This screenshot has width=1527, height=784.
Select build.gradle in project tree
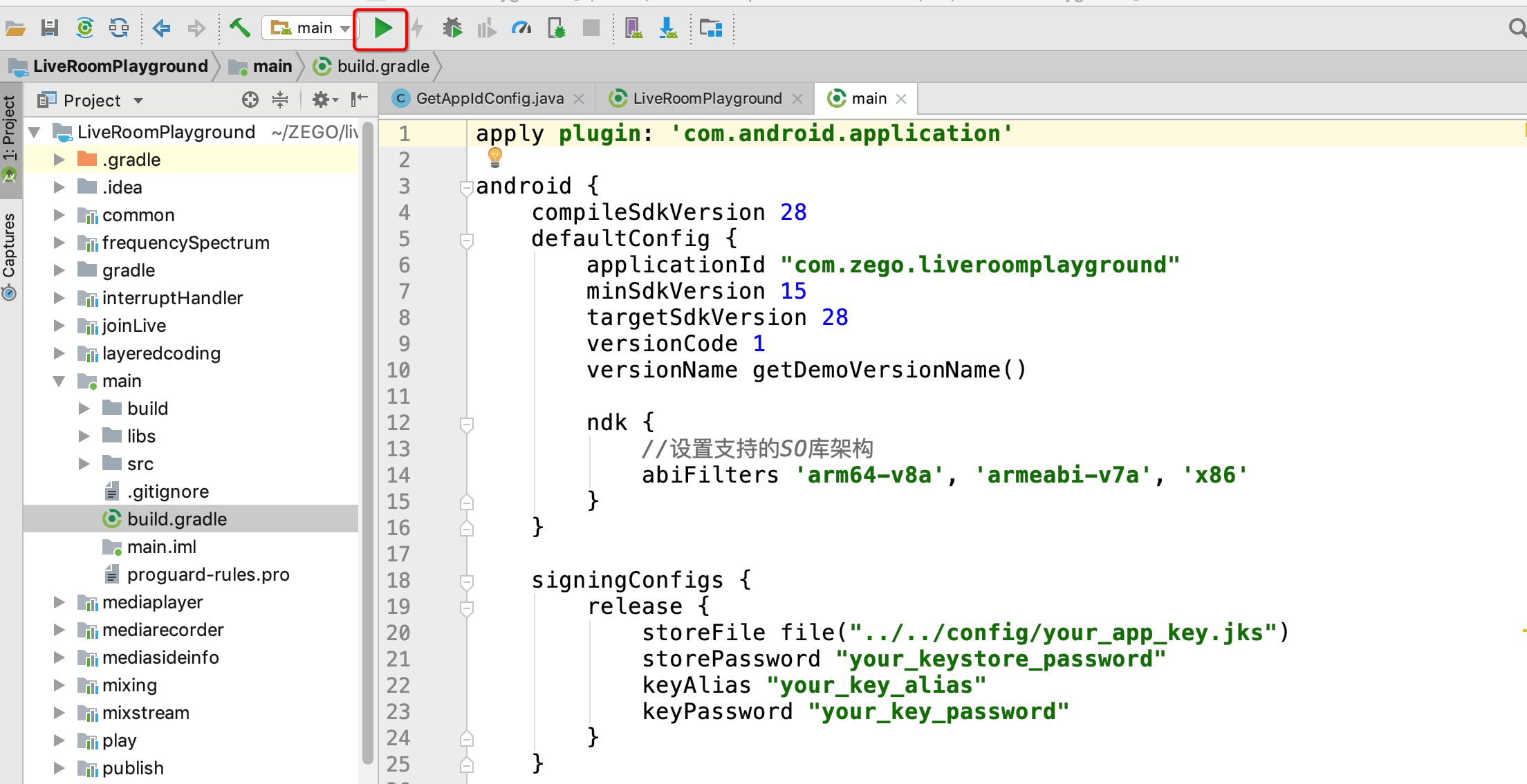pos(191,519)
